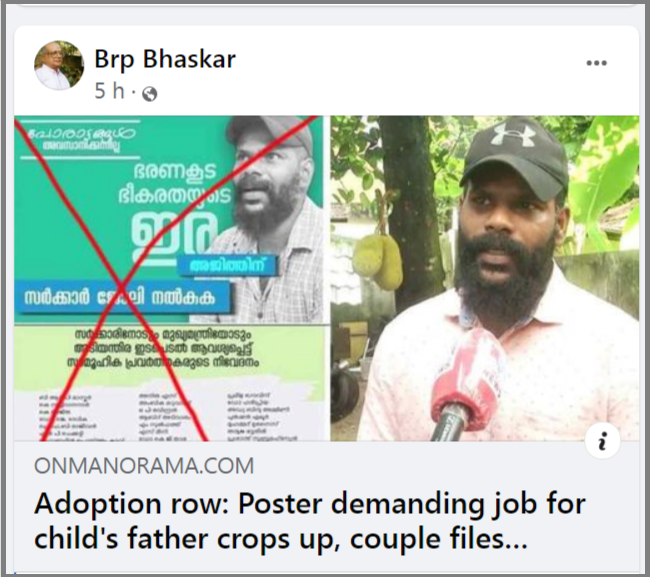Viewport: 650px width, 577px height.
Task: Click the '5 h' post timestamp
Action: click(109, 91)
